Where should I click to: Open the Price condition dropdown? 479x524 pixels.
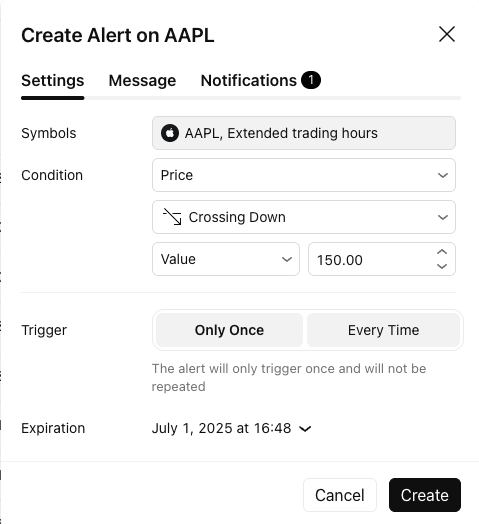[x=304, y=175]
